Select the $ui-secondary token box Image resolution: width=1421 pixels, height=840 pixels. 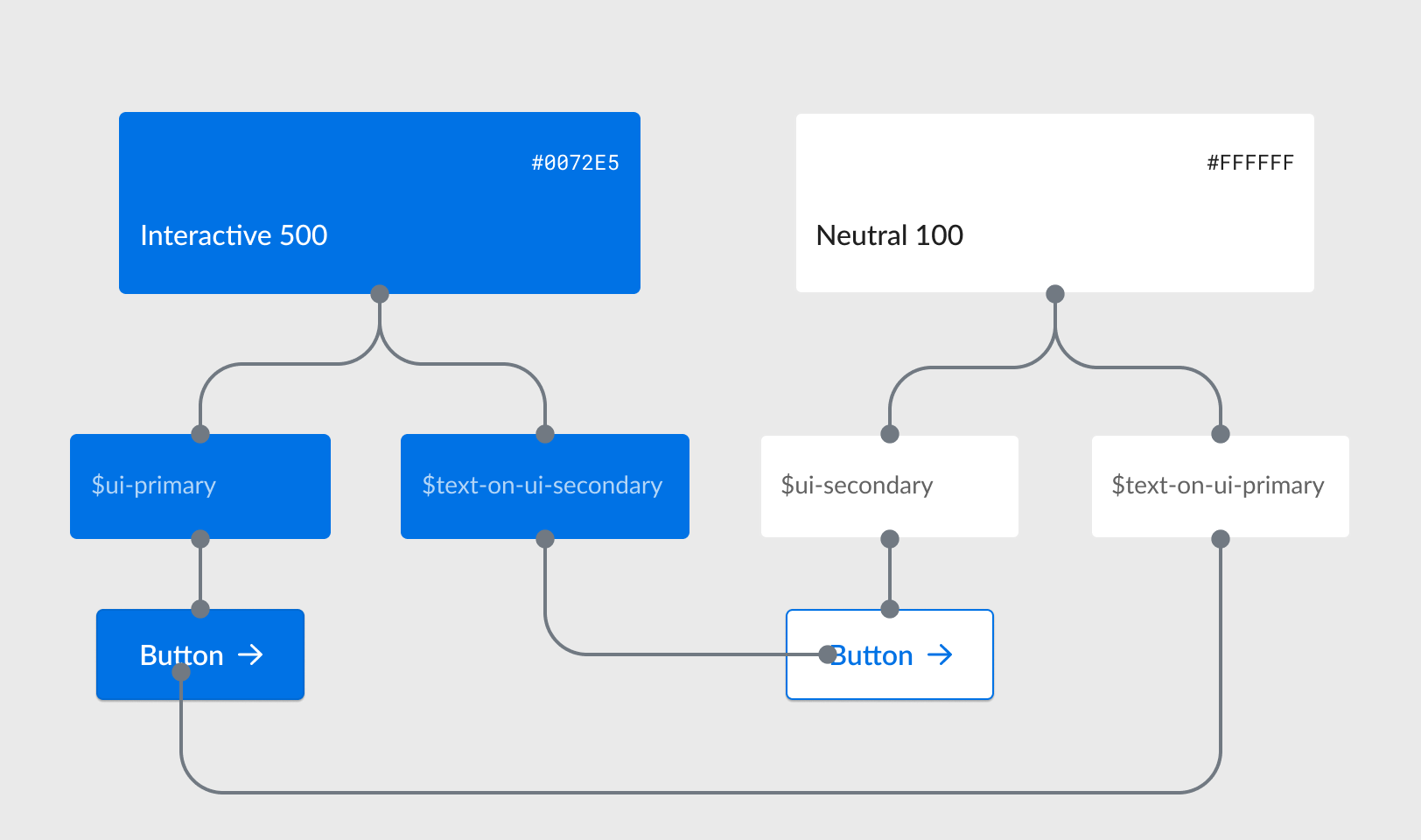coord(890,486)
